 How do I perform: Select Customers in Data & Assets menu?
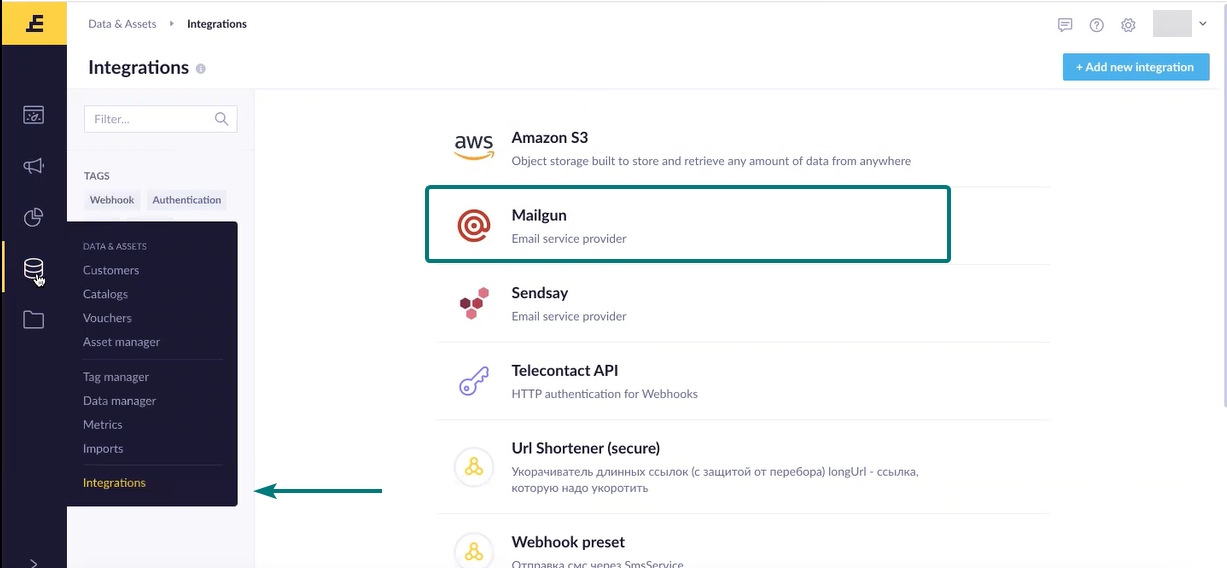click(111, 270)
